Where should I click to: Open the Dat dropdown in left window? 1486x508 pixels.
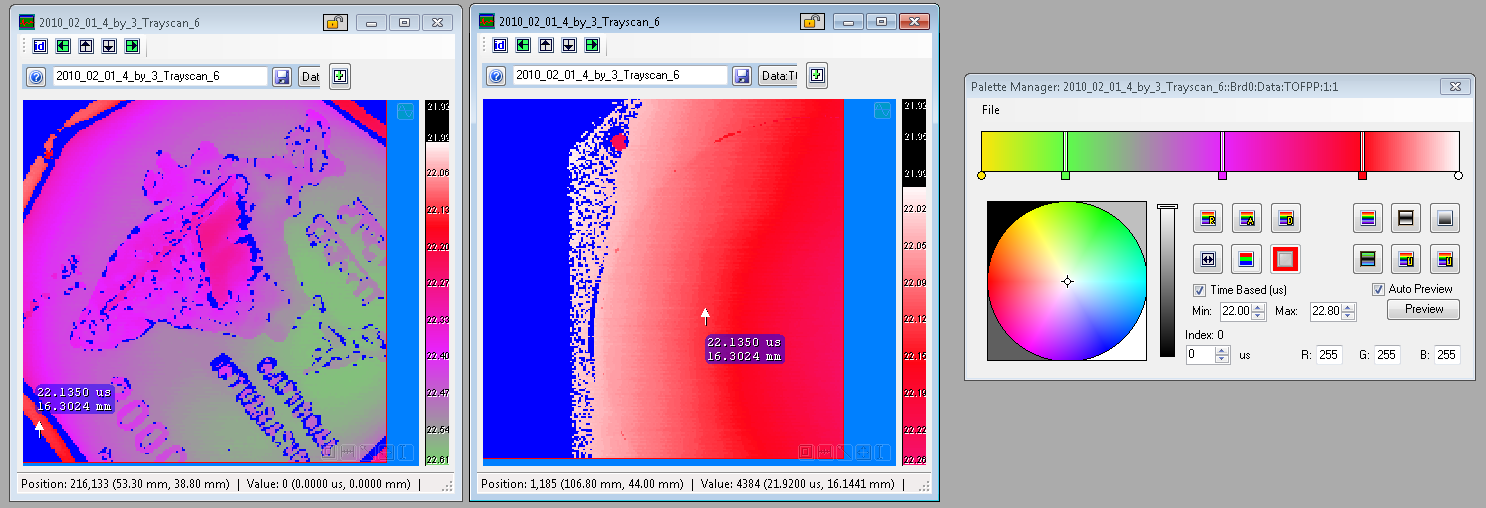click(310, 76)
